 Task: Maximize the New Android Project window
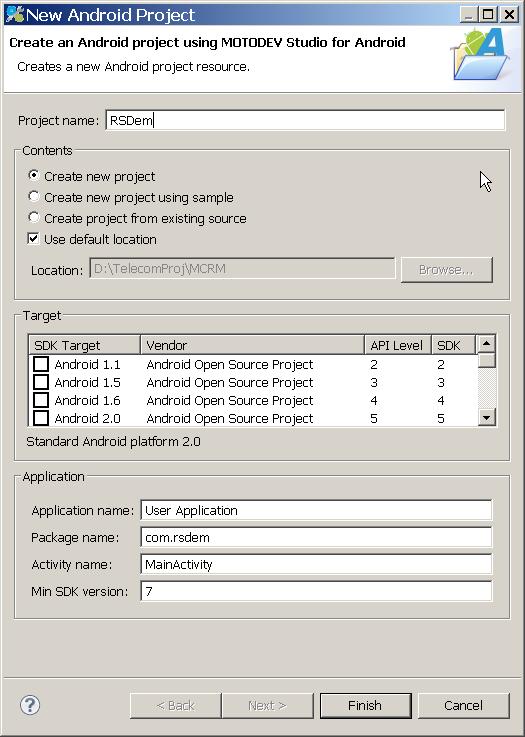488,15
